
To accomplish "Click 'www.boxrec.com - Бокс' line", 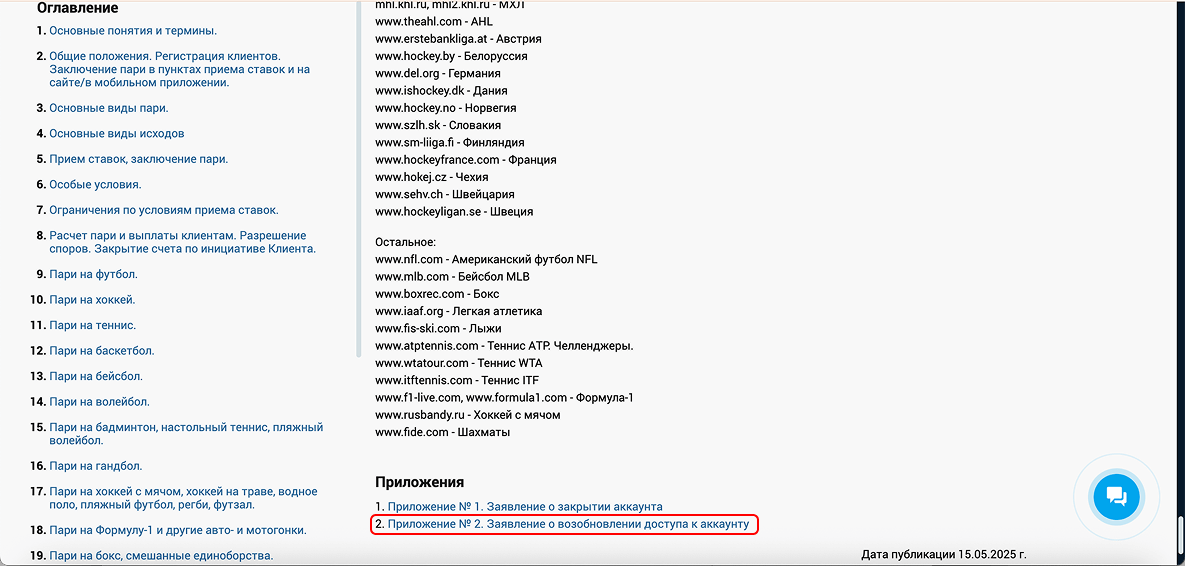I will point(437,294).
